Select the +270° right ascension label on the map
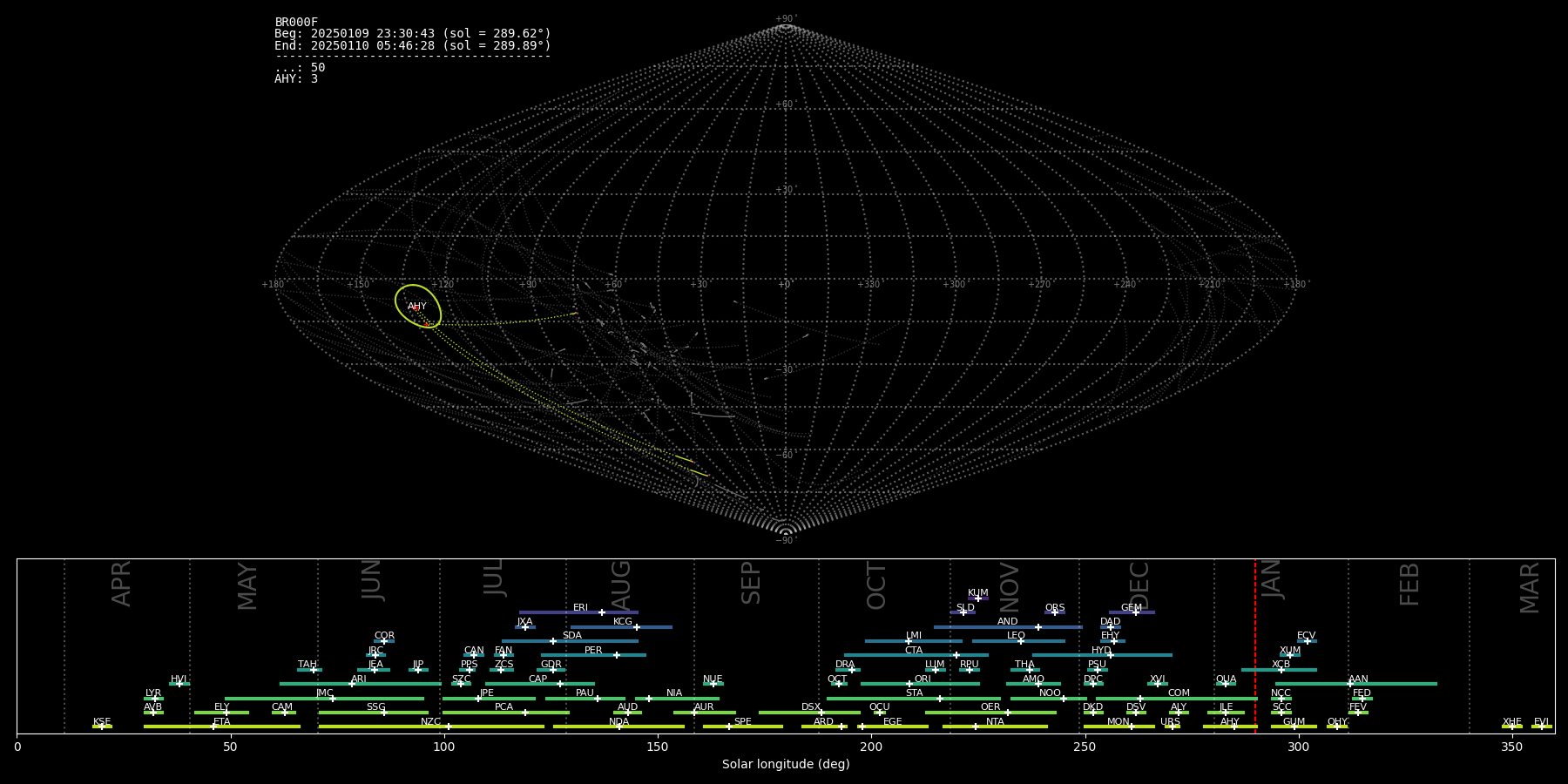This screenshot has height=784, width=1568. [1039, 285]
